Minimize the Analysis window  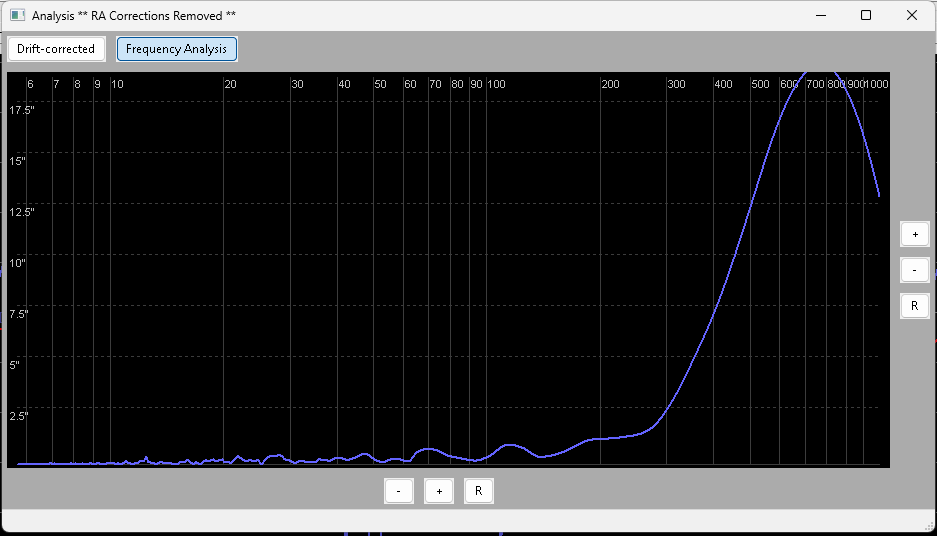(x=821, y=16)
